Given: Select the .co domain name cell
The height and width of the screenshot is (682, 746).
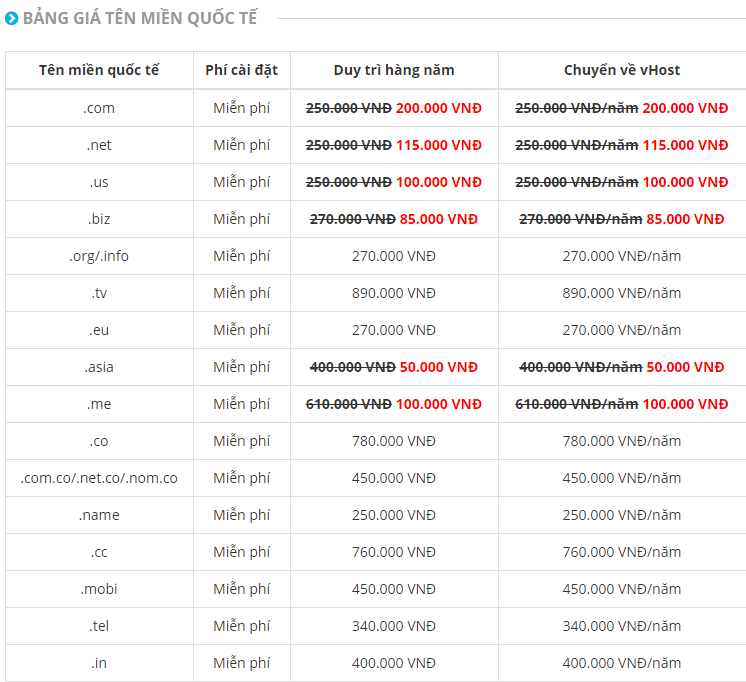Looking at the screenshot, I should 99,441.
